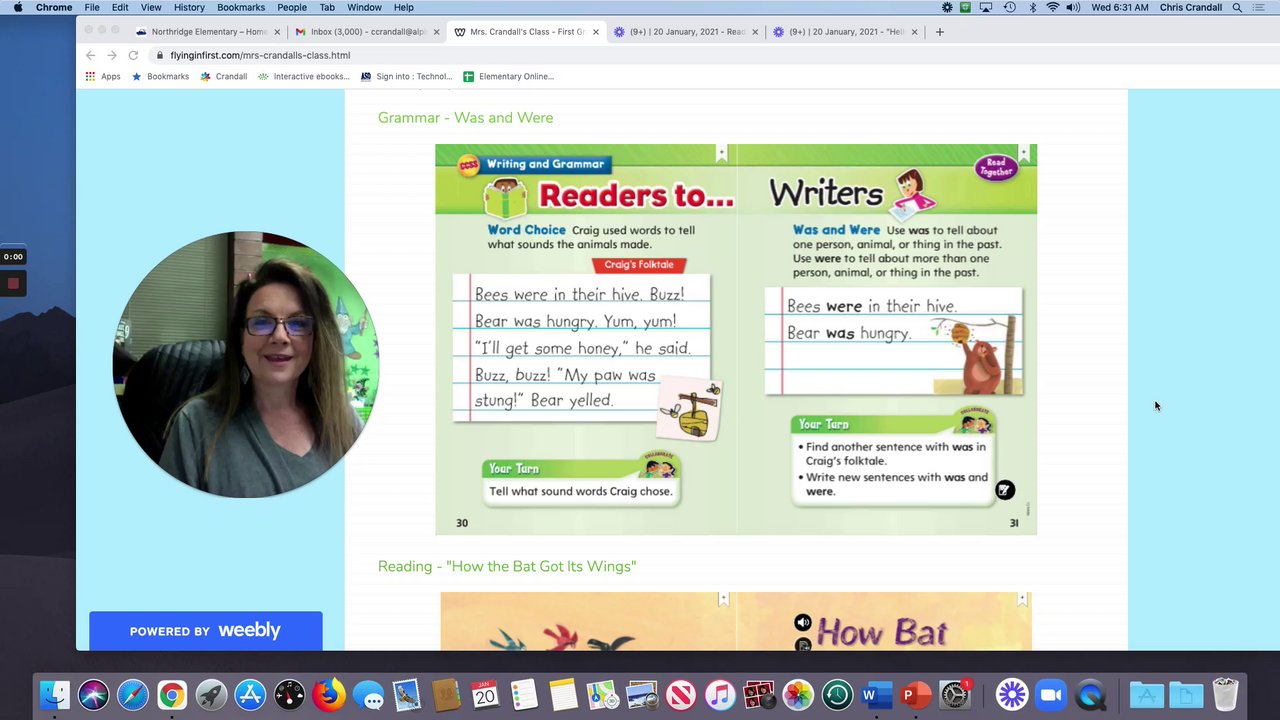Open System Preferences in the dock
This screenshot has height=720, width=1280.
[955, 694]
